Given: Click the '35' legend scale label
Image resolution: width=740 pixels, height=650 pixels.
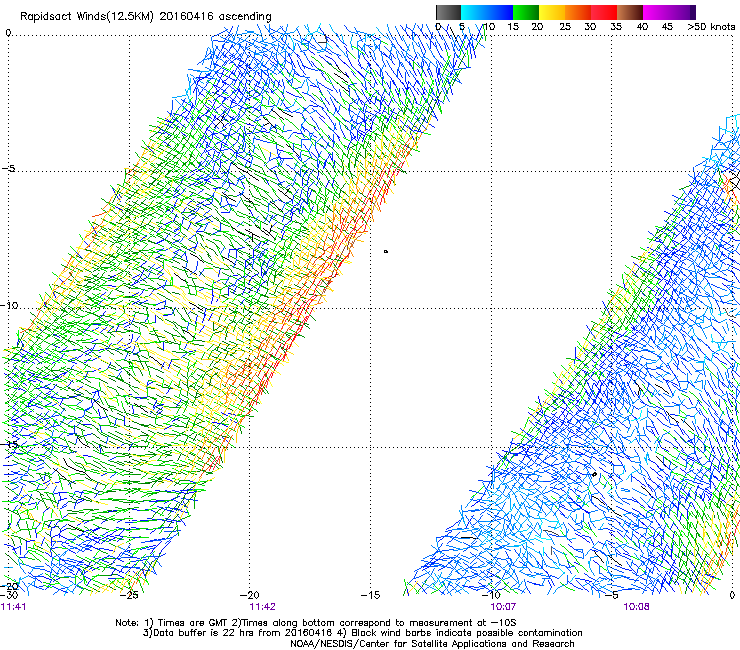Looking at the screenshot, I should 616,26.
